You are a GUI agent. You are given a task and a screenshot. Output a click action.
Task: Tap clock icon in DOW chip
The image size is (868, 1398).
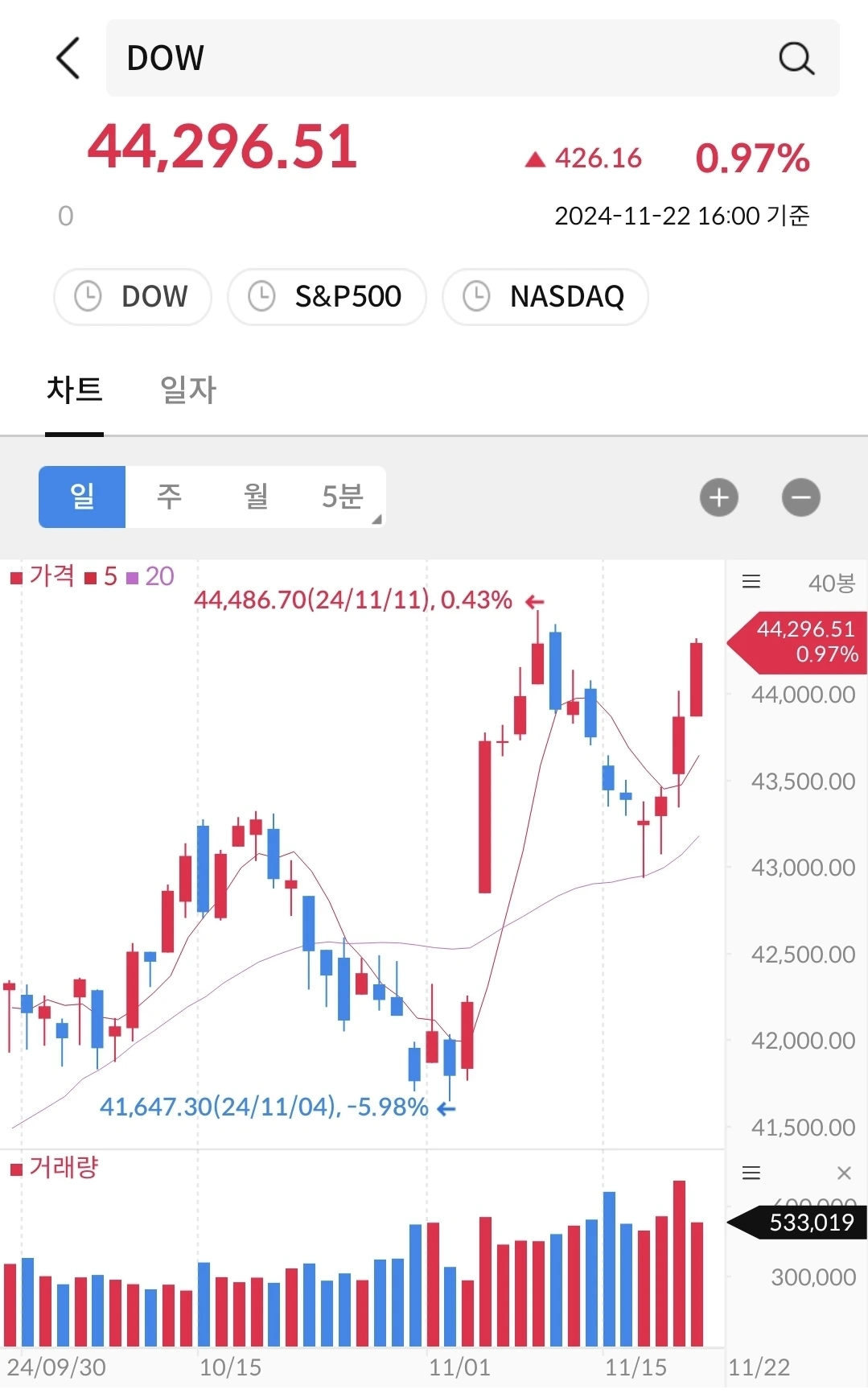tap(88, 296)
